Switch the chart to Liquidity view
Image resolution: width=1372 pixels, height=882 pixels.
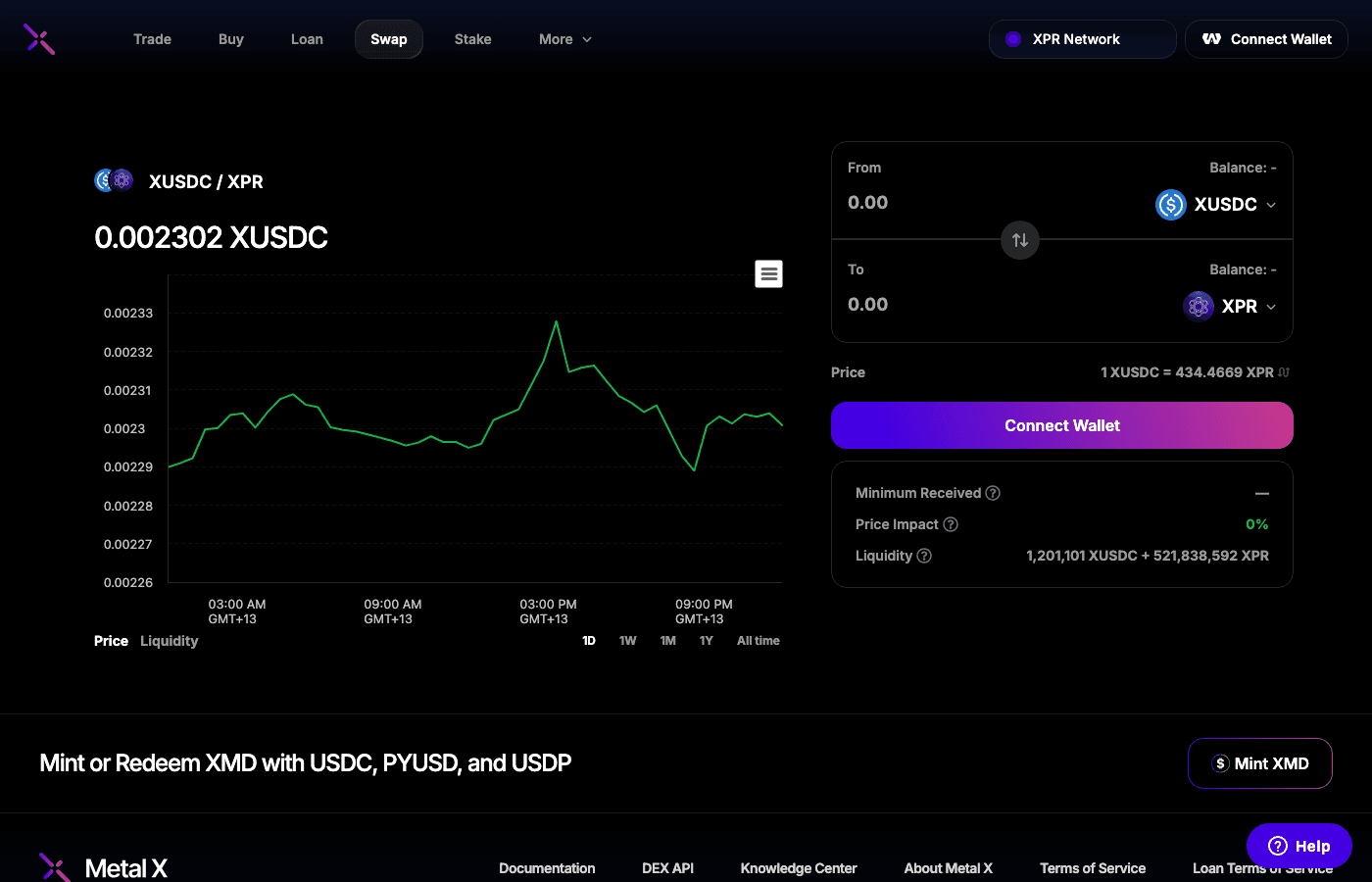click(169, 641)
